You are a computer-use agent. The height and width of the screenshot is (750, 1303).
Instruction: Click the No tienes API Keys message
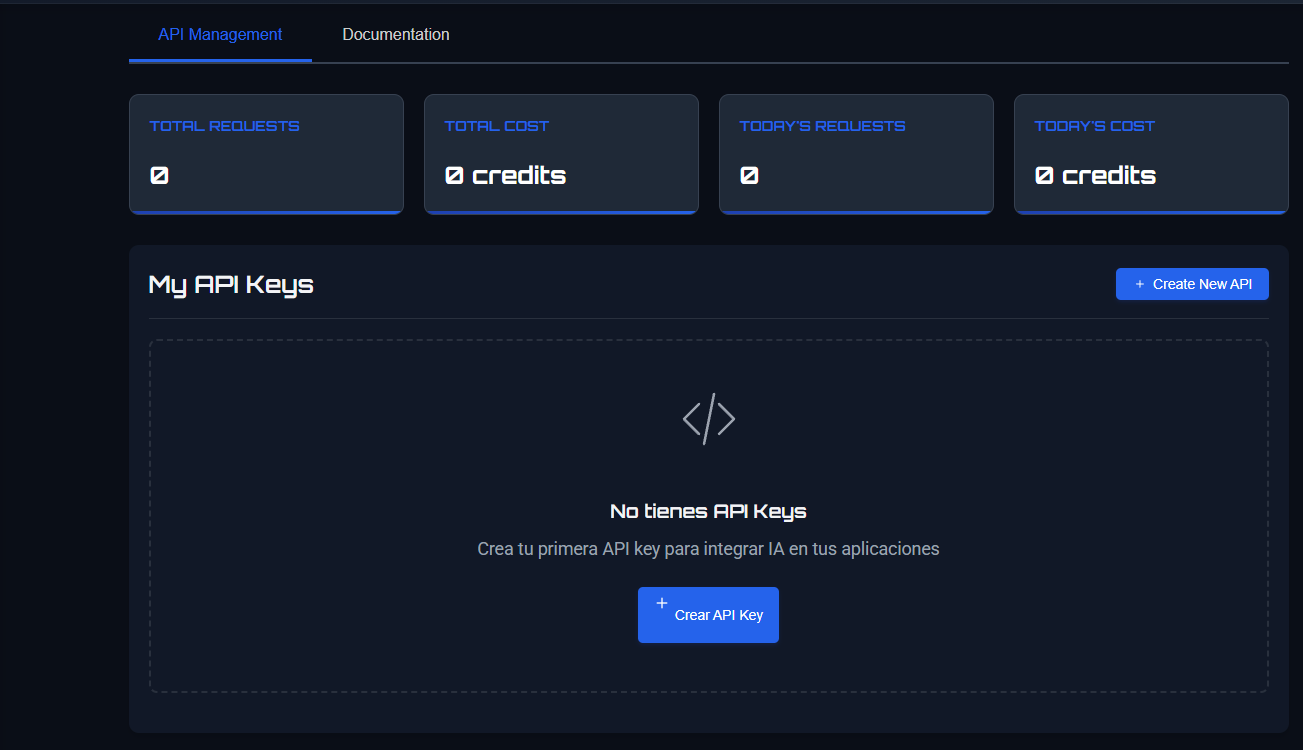(x=709, y=510)
